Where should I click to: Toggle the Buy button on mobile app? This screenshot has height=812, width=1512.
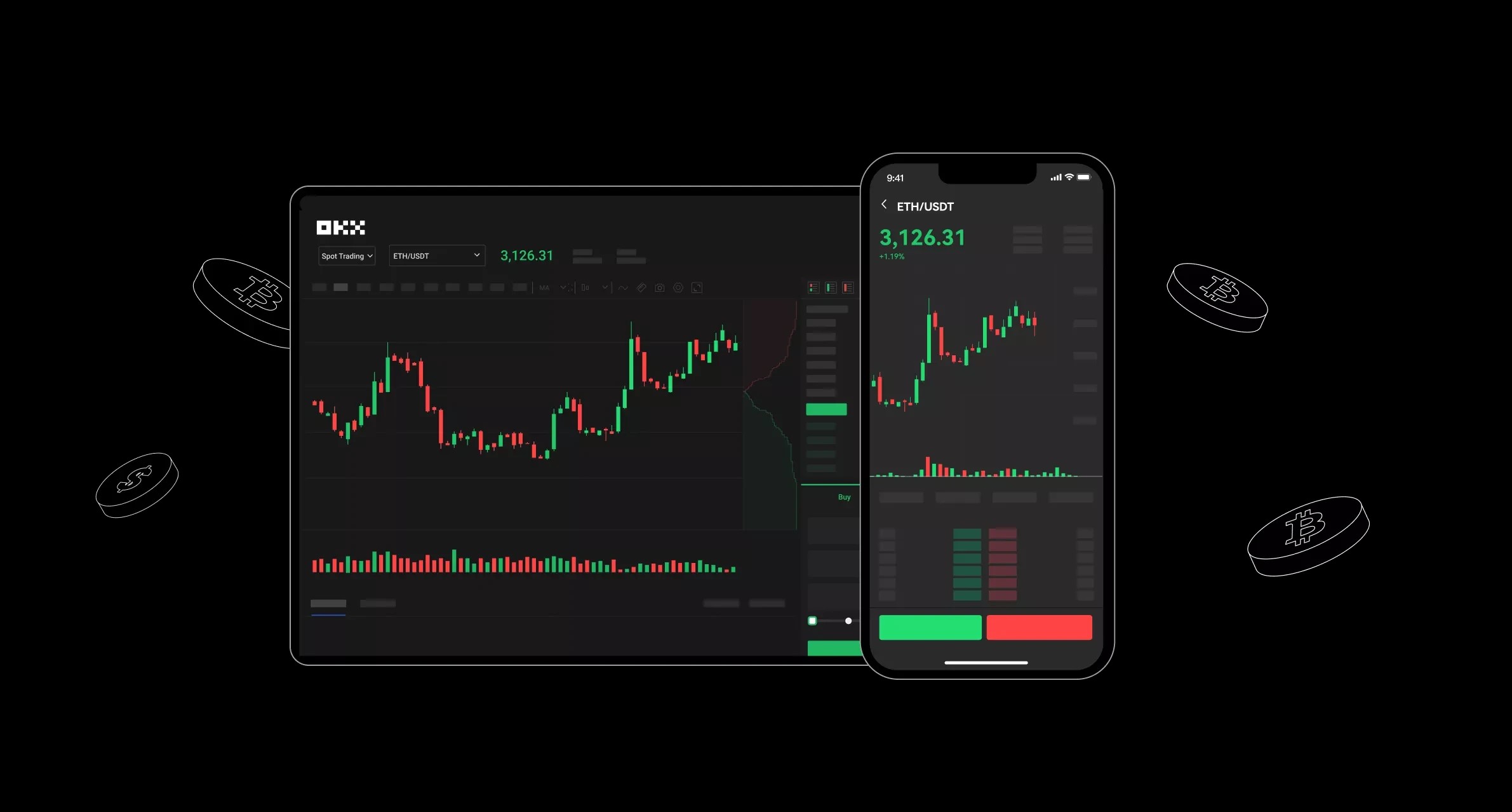pos(929,628)
